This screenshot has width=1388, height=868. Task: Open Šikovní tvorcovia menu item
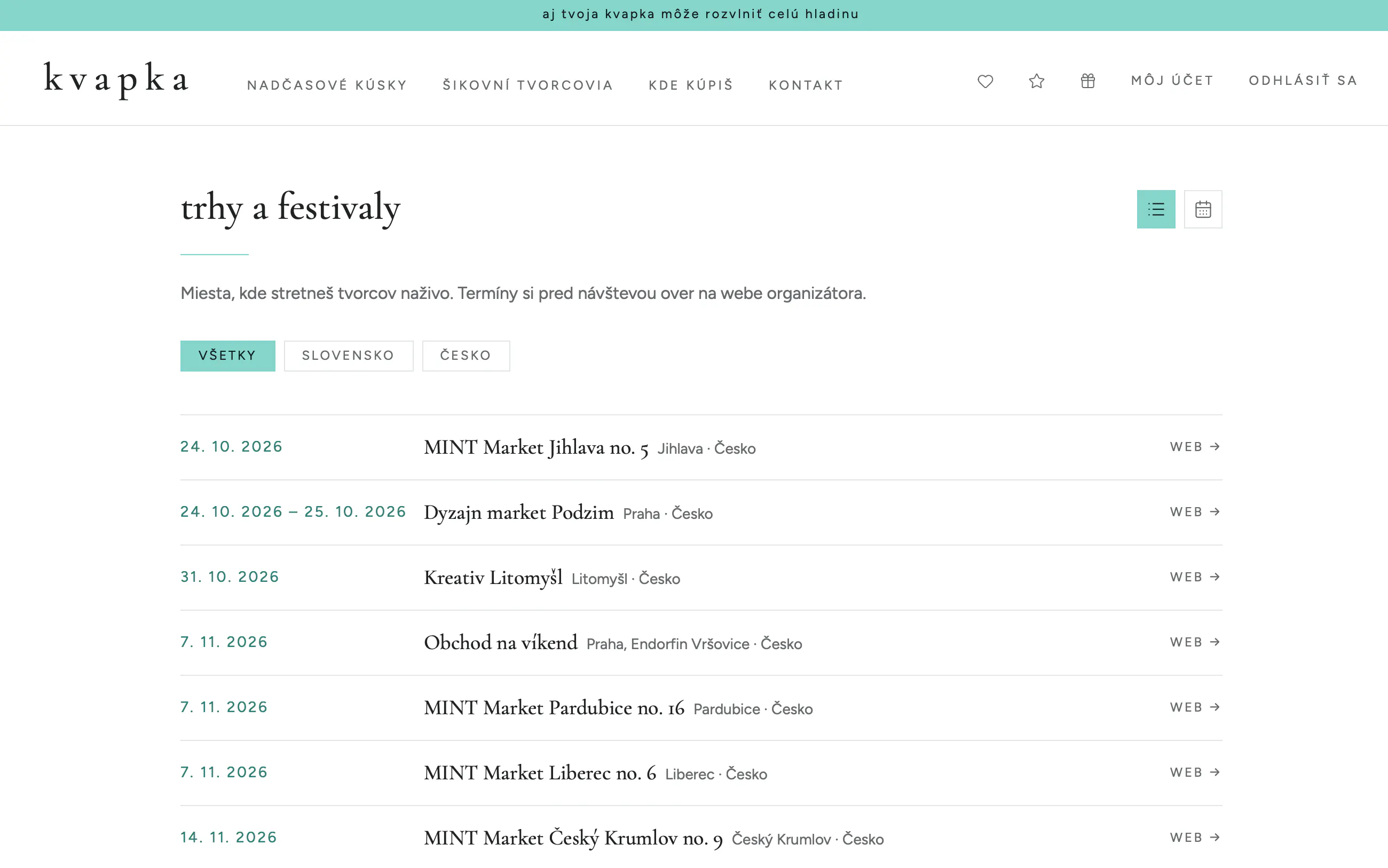527,85
